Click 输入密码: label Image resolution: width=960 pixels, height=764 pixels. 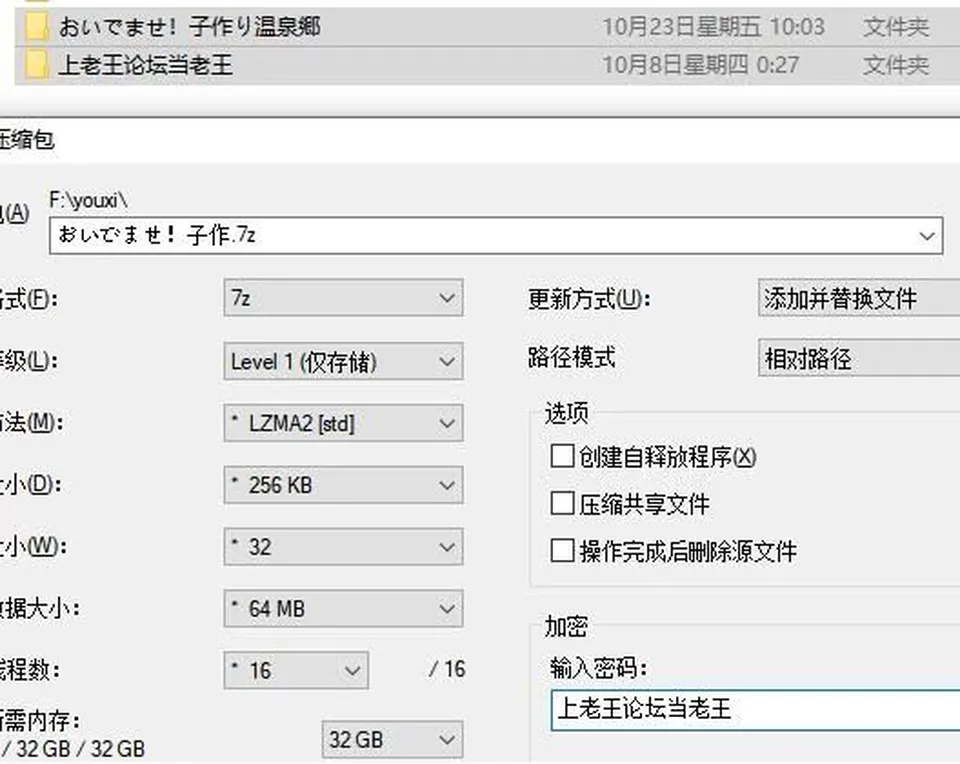point(598,668)
